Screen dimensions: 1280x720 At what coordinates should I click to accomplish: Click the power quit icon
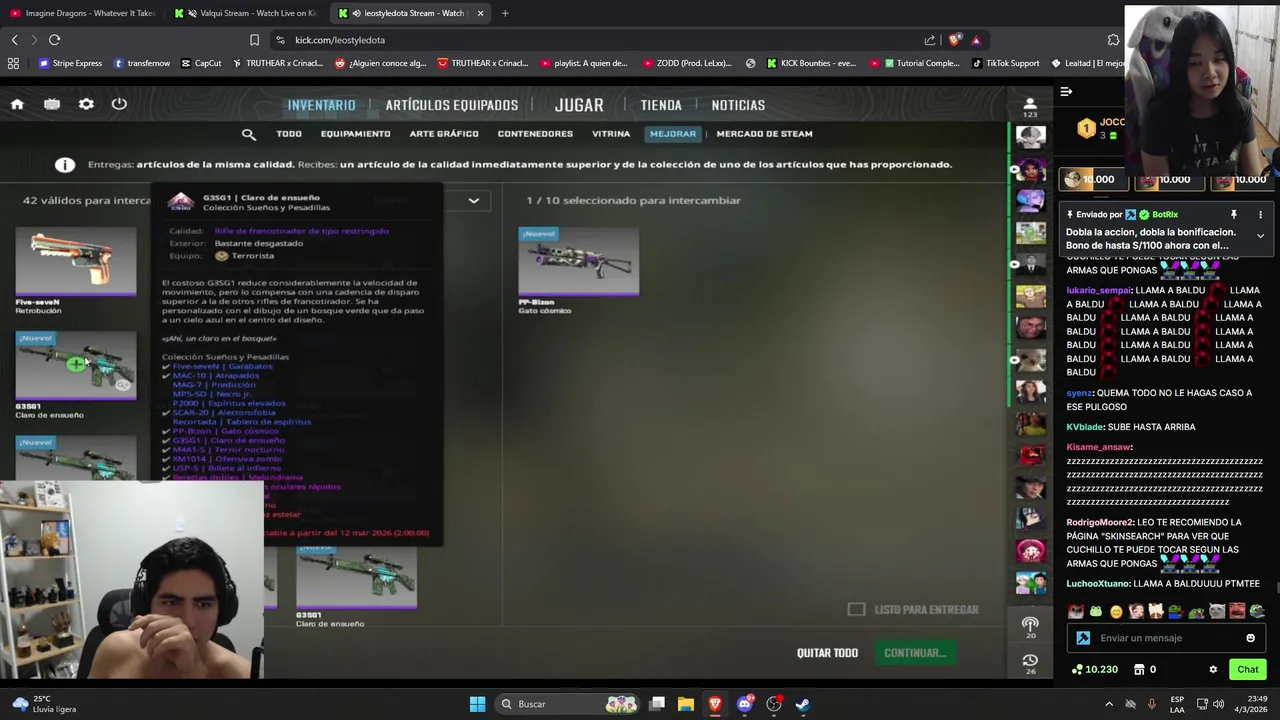(119, 104)
